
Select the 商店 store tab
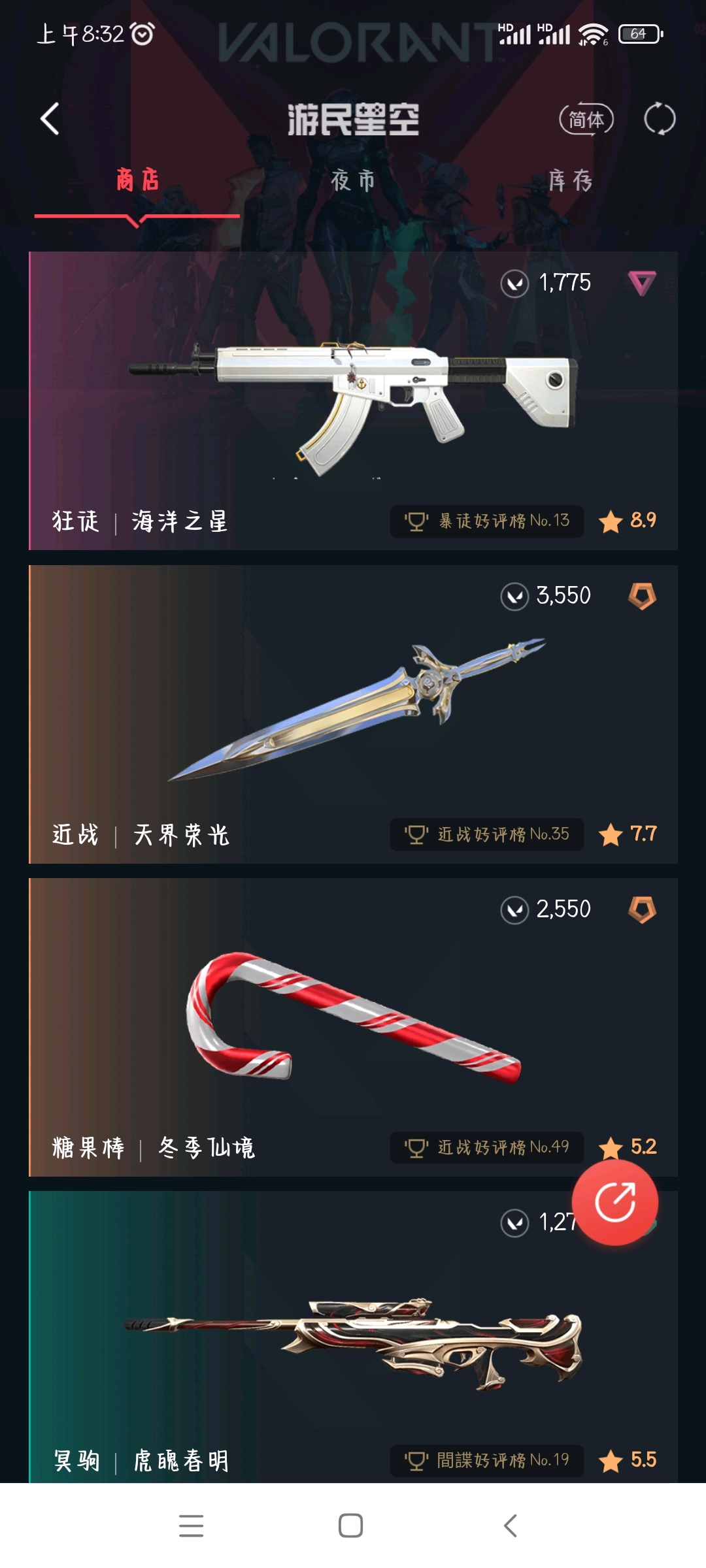pyautogui.click(x=138, y=180)
